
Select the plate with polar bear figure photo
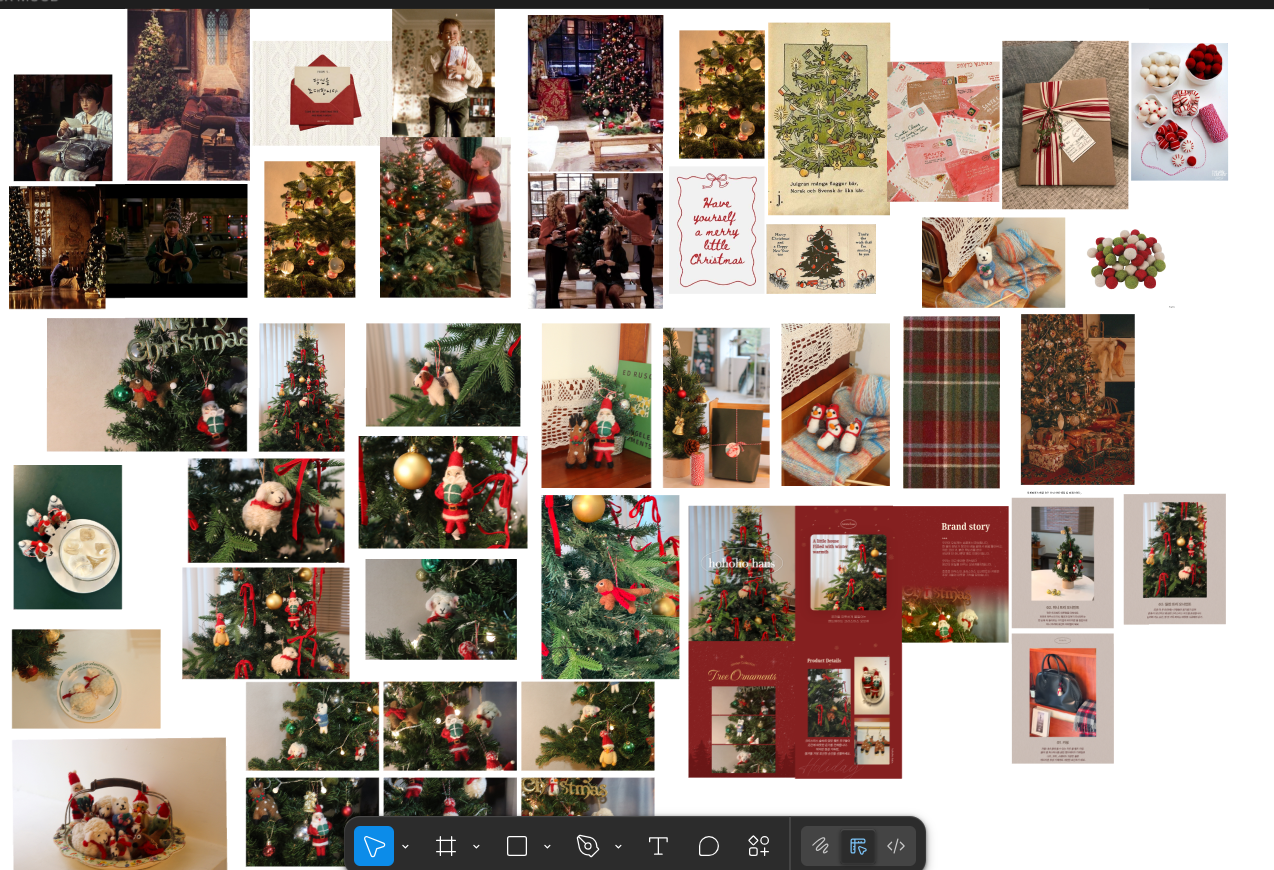click(x=86, y=678)
